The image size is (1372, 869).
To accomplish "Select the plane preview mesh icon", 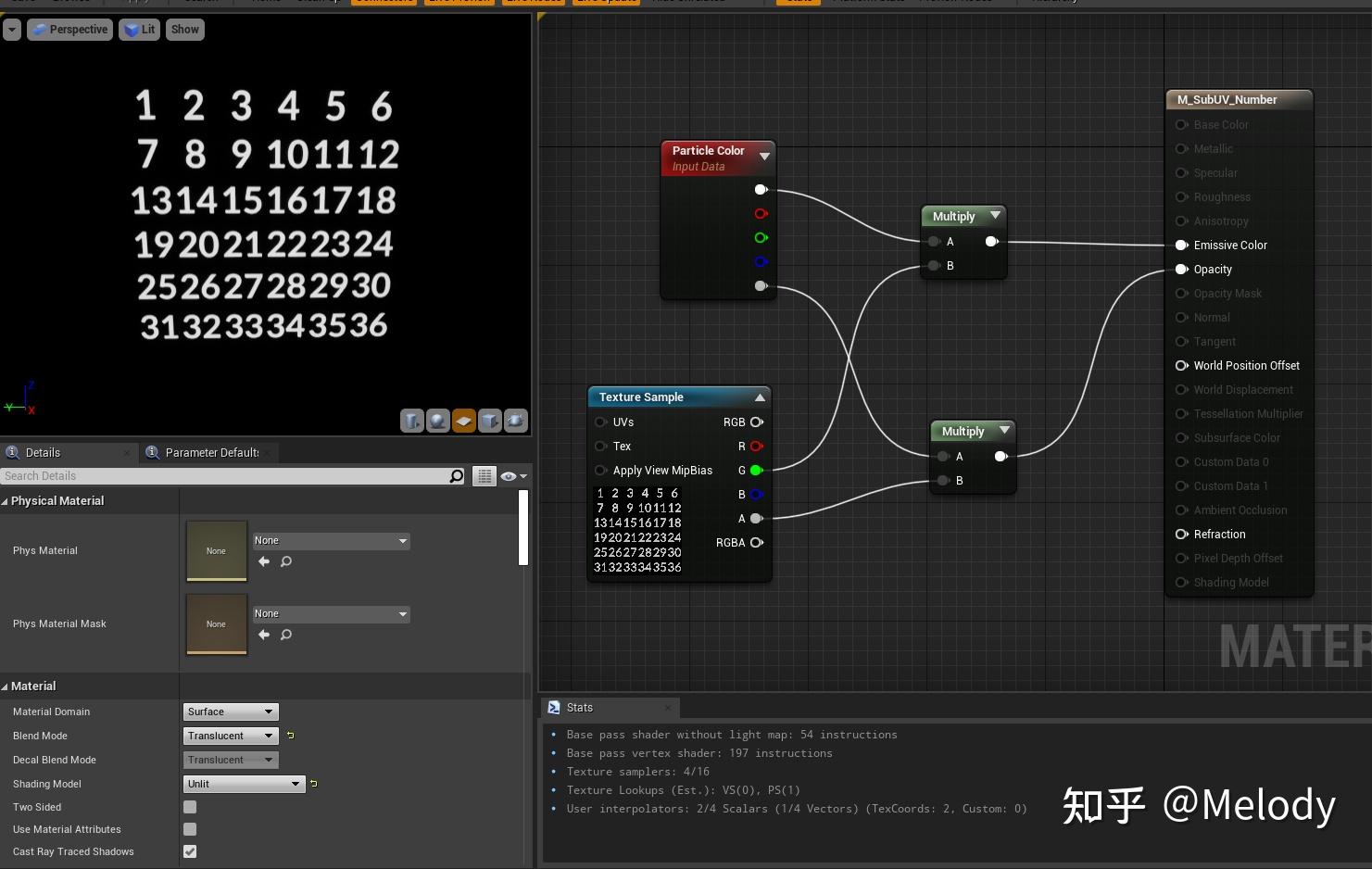I will [x=464, y=421].
